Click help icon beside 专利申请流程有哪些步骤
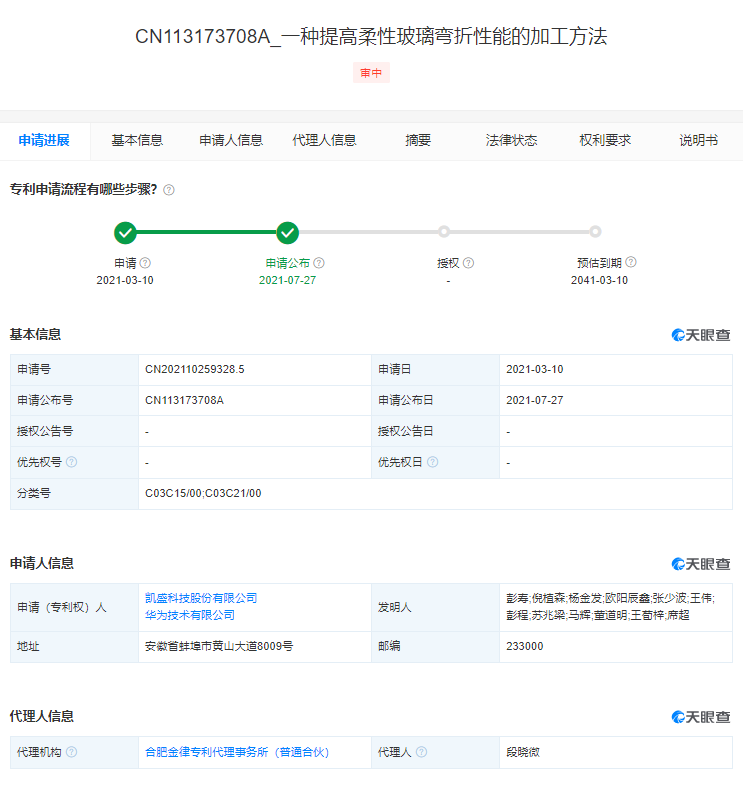The height and width of the screenshot is (792, 743). (169, 190)
